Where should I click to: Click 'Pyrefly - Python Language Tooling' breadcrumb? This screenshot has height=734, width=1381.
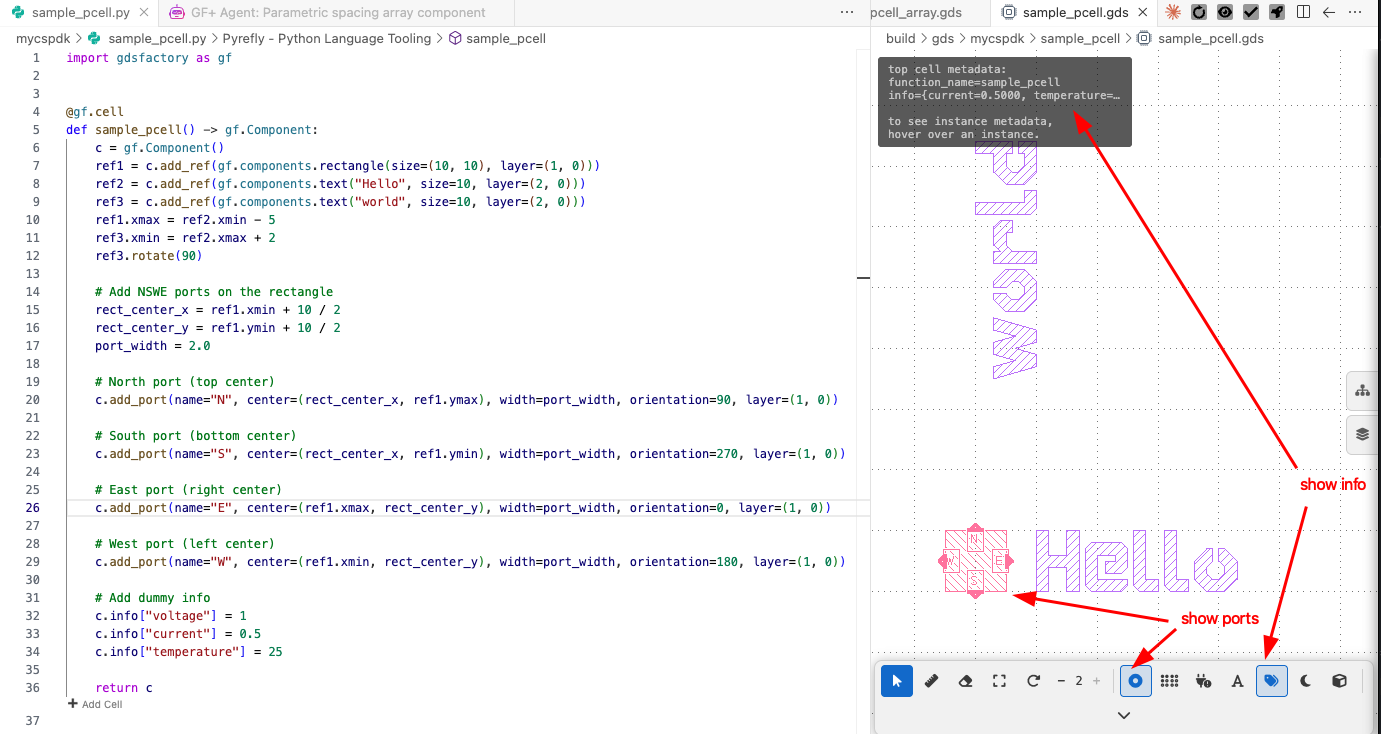click(x=327, y=39)
